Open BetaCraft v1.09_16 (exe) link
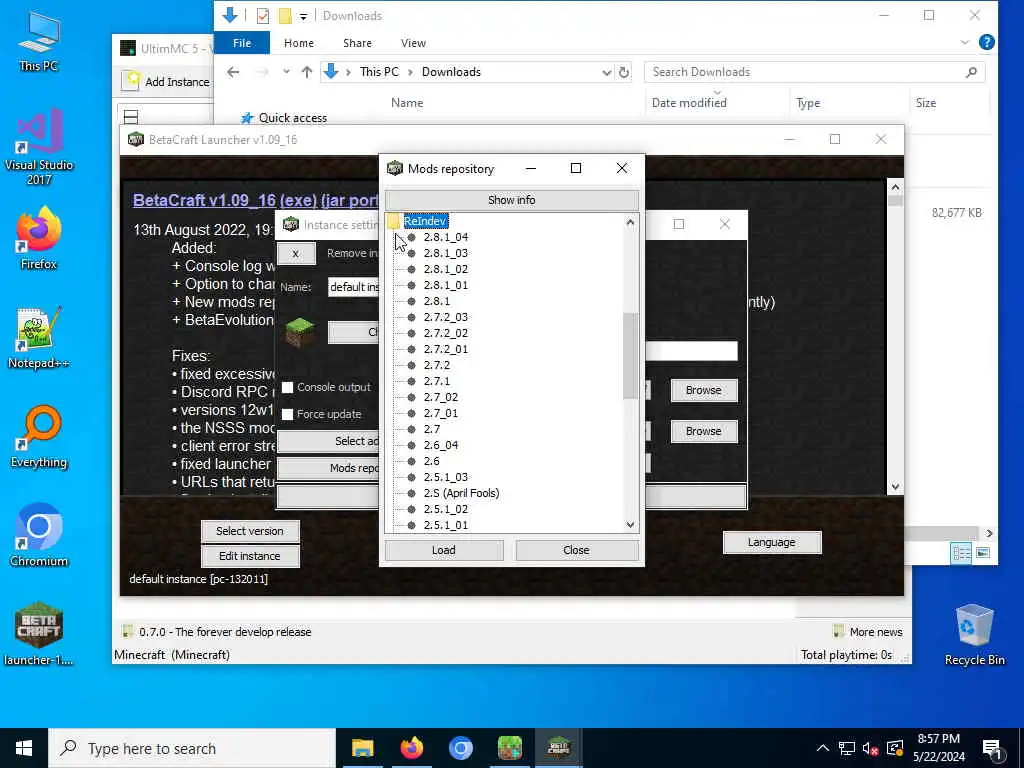 [225, 200]
